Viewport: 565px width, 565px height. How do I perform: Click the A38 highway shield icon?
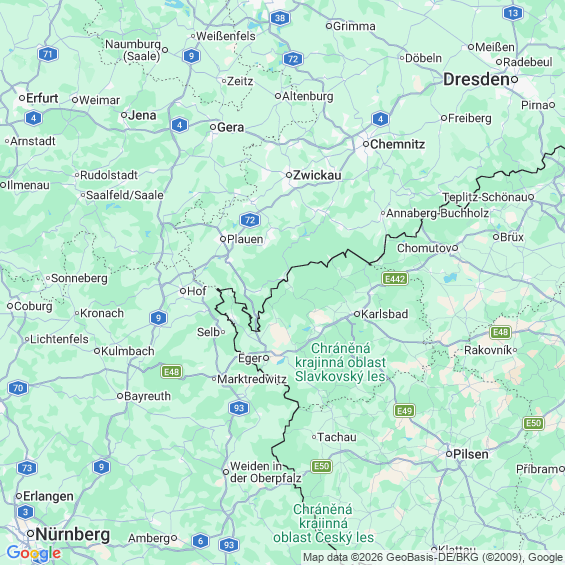coord(280,18)
